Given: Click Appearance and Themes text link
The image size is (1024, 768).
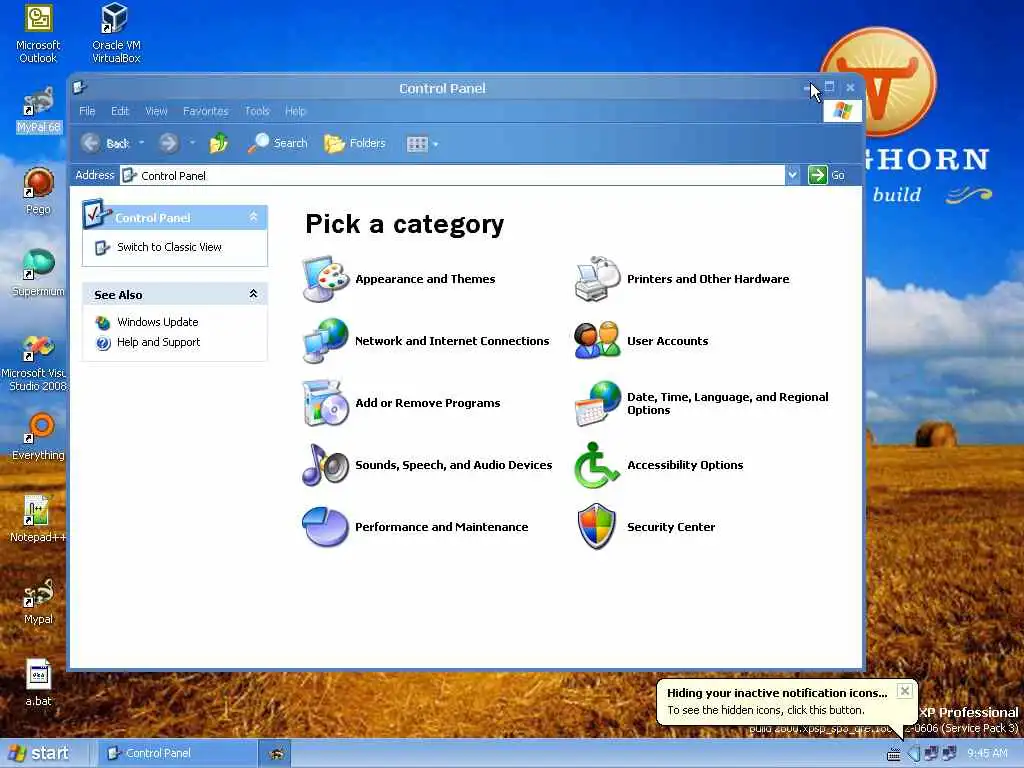Looking at the screenshot, I should (425, 279).
